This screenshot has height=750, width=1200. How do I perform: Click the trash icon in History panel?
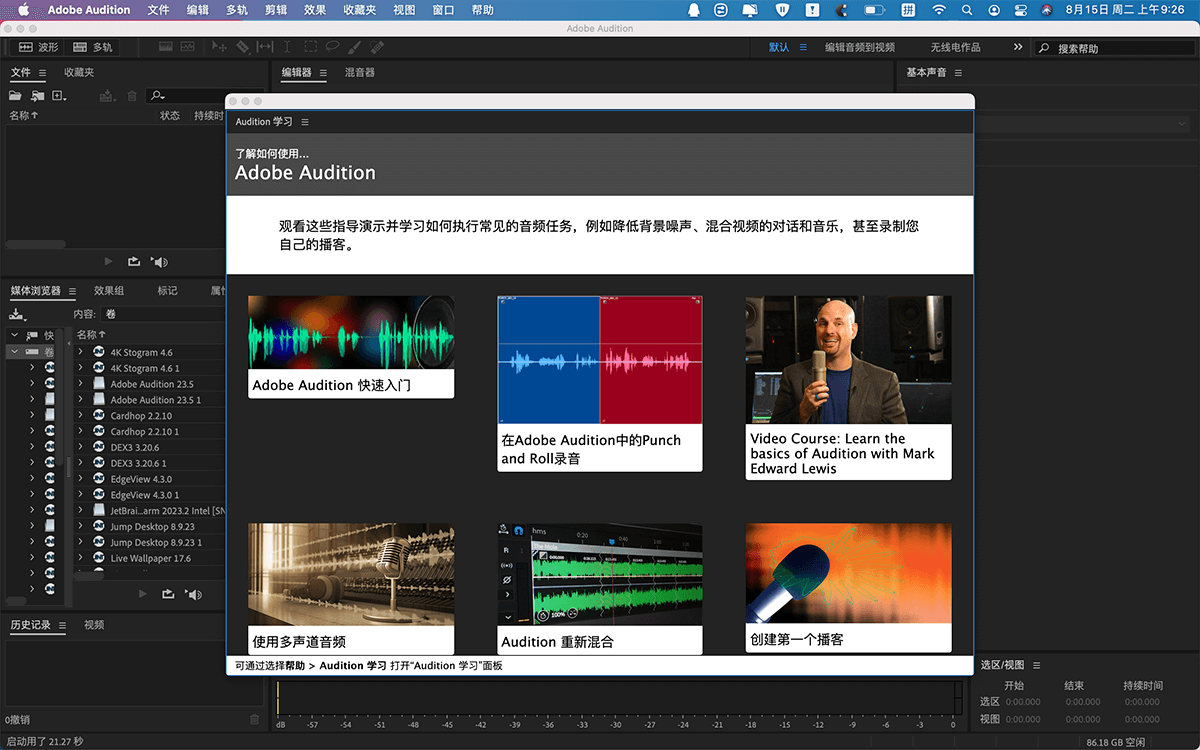click(x=254, y=719)
